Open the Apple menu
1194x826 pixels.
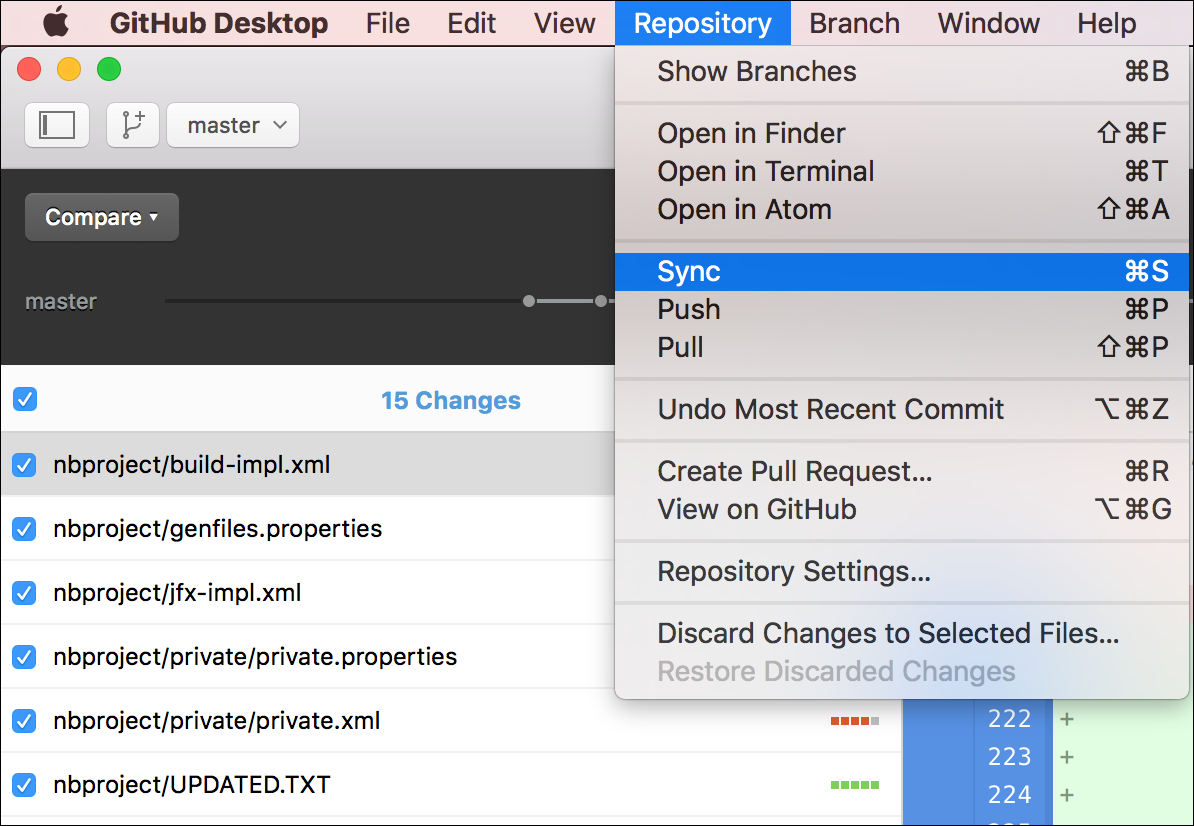click(x=56, y=23)
